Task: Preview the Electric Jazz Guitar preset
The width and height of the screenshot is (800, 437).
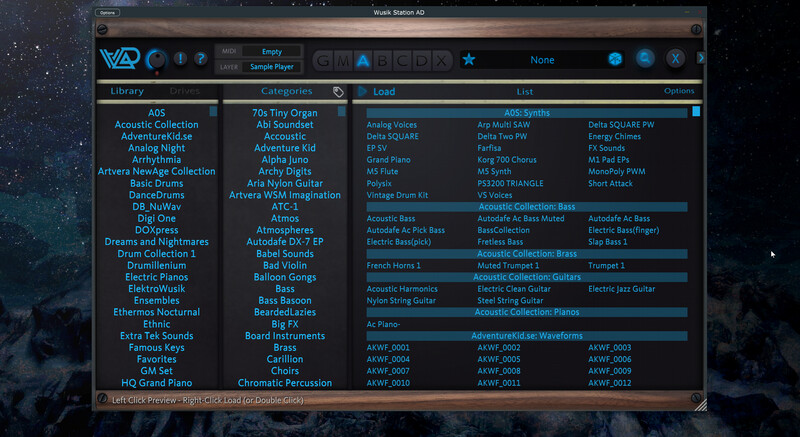Action: tap(621, 289)
